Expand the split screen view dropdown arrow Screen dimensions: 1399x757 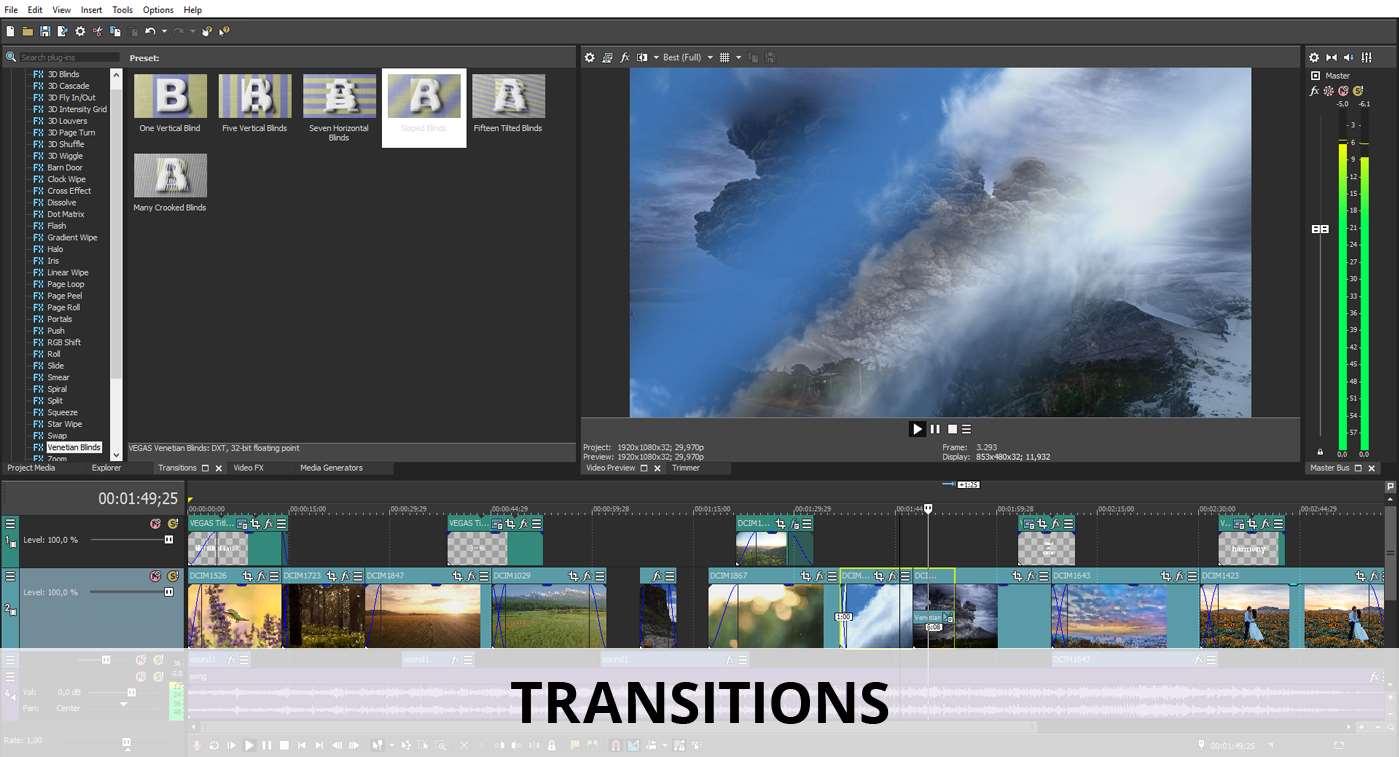(655, 58)
